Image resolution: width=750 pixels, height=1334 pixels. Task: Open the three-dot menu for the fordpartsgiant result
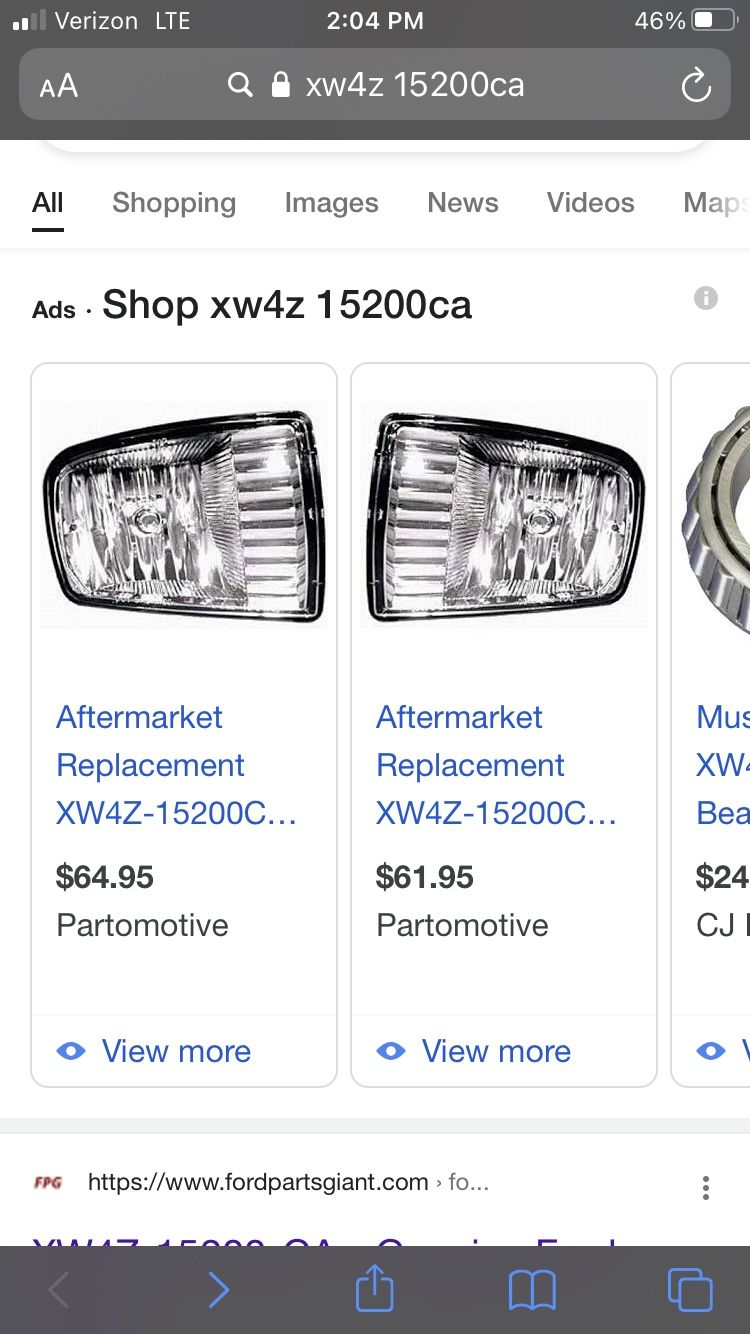pos(706,1188)
